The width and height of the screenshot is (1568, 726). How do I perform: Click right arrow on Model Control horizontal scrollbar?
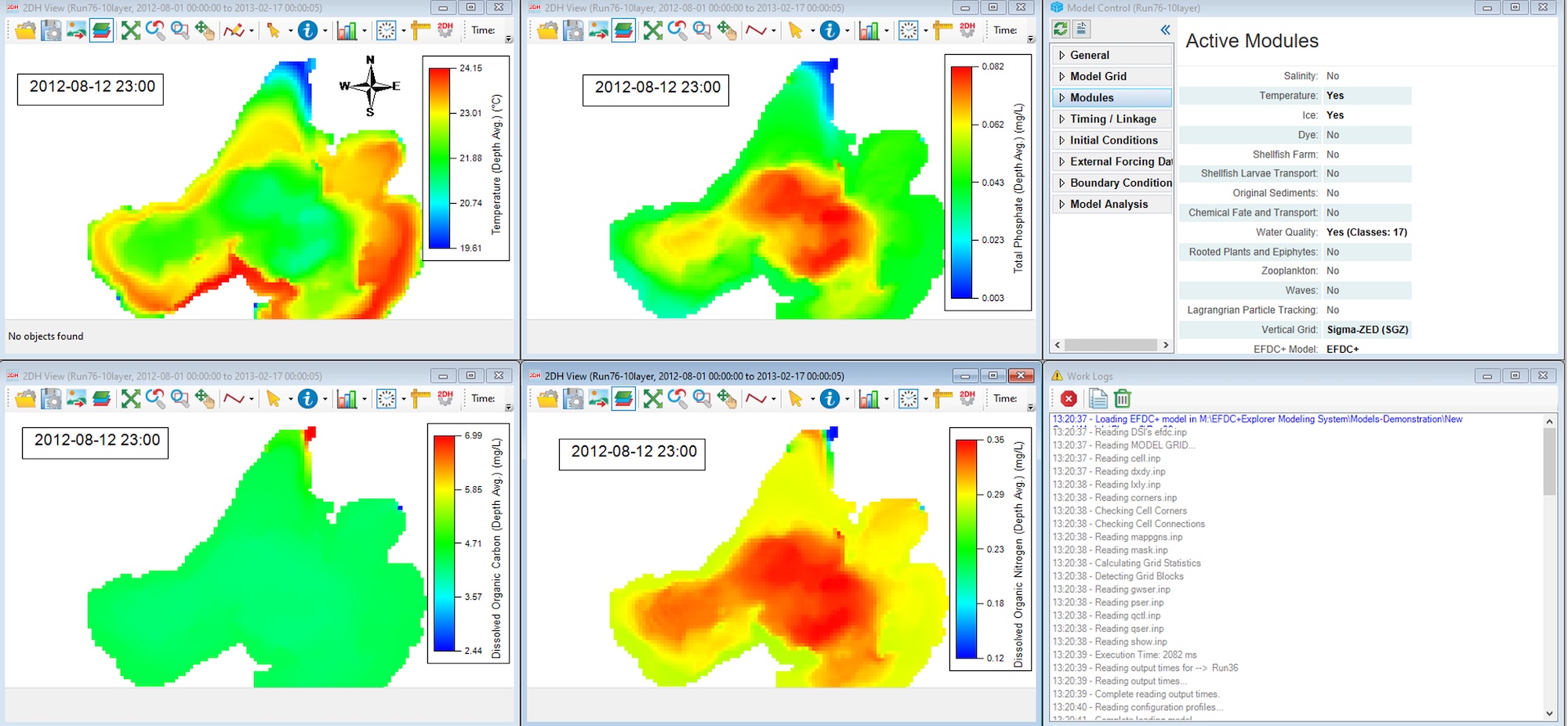point(1166,345)
